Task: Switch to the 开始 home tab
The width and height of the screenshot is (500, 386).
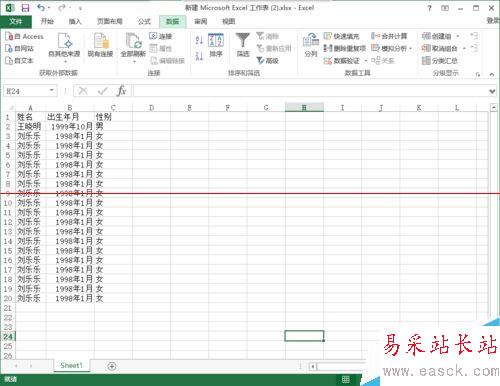Action: pos(47,22)
